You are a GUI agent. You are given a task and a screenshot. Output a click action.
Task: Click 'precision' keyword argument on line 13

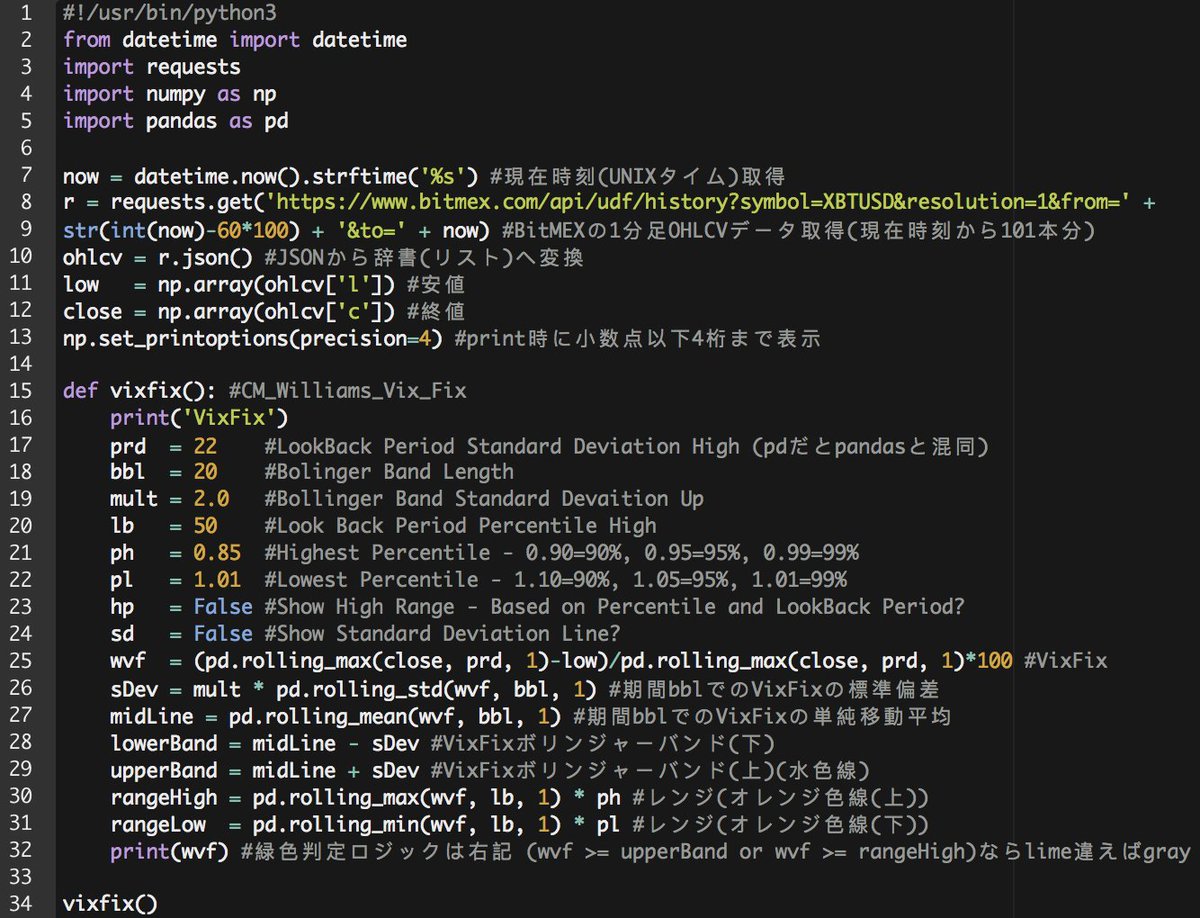[353, 338]
